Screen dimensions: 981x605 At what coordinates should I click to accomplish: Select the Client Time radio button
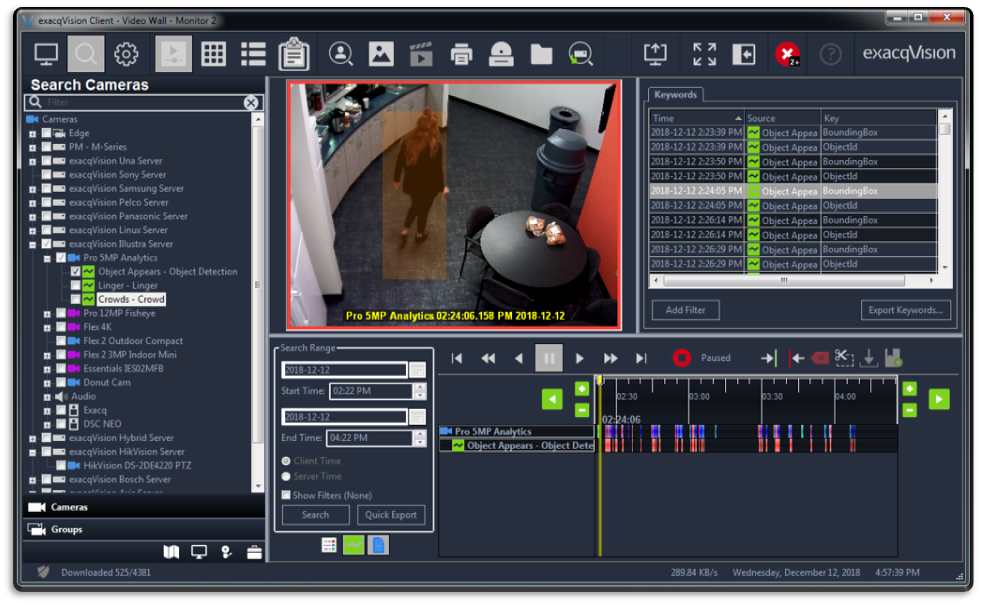[x=286, y=460]
